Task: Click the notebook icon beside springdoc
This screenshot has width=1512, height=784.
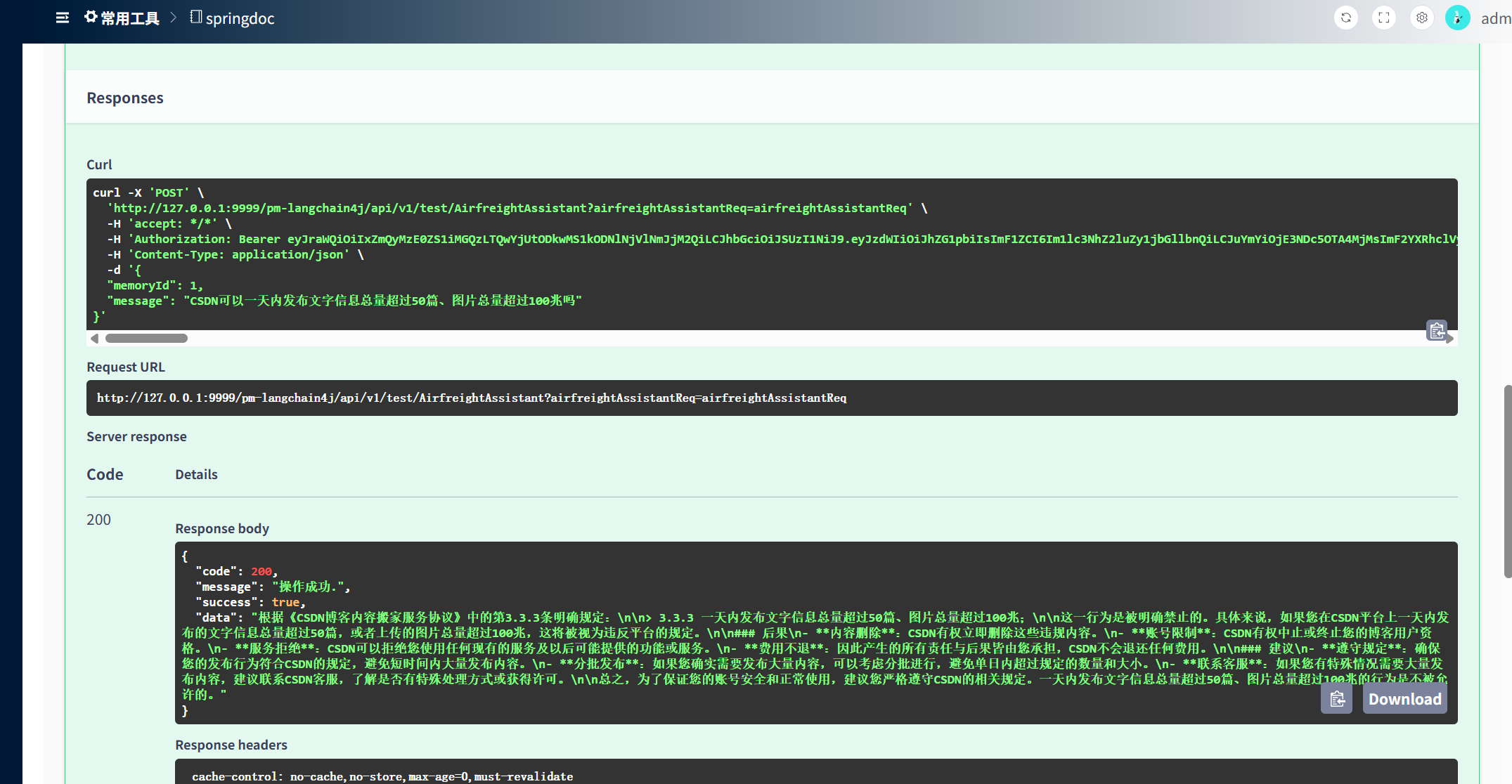Action: click(x=195, y=17)
